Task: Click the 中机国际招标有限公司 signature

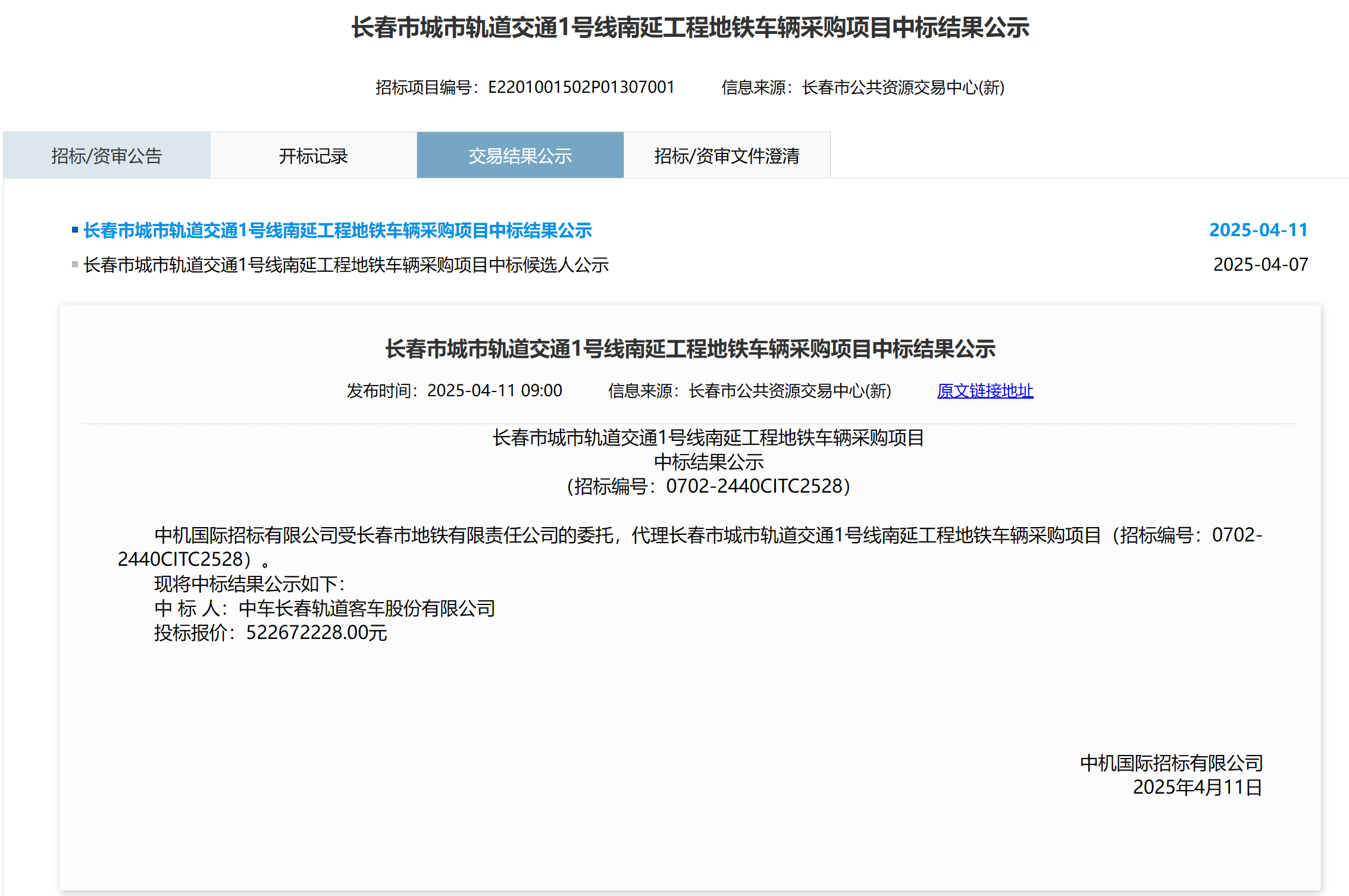Action: [1171, 763]
